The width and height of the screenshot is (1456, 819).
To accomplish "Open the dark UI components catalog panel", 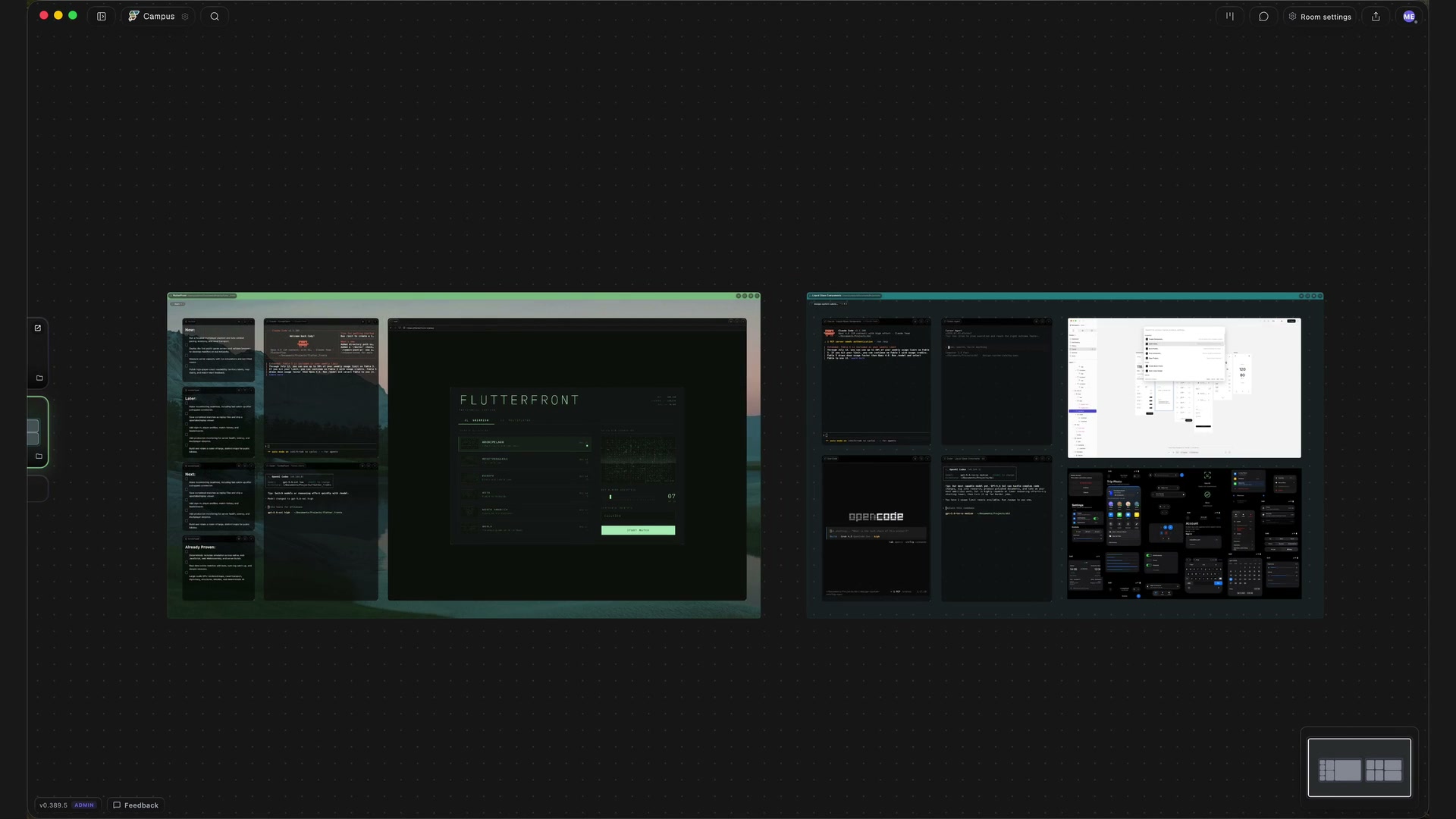I will pos(1184,534).
